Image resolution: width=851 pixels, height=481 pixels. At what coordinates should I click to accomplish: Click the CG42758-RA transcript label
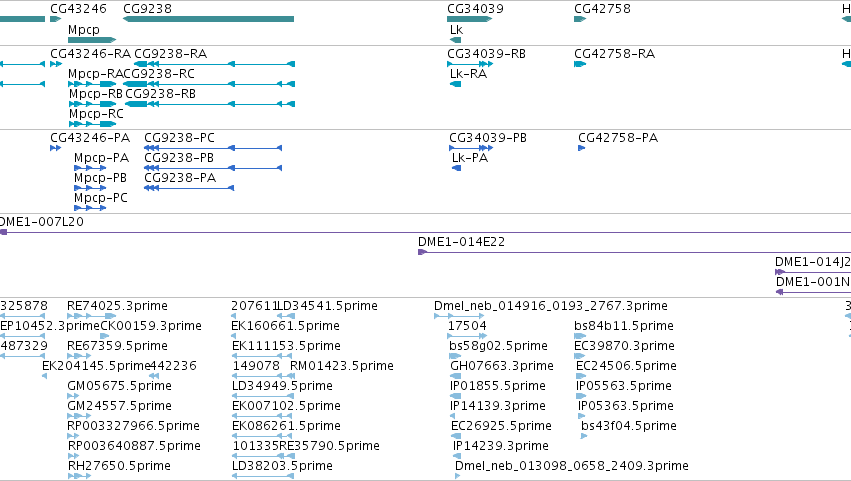tap(614, 54)
